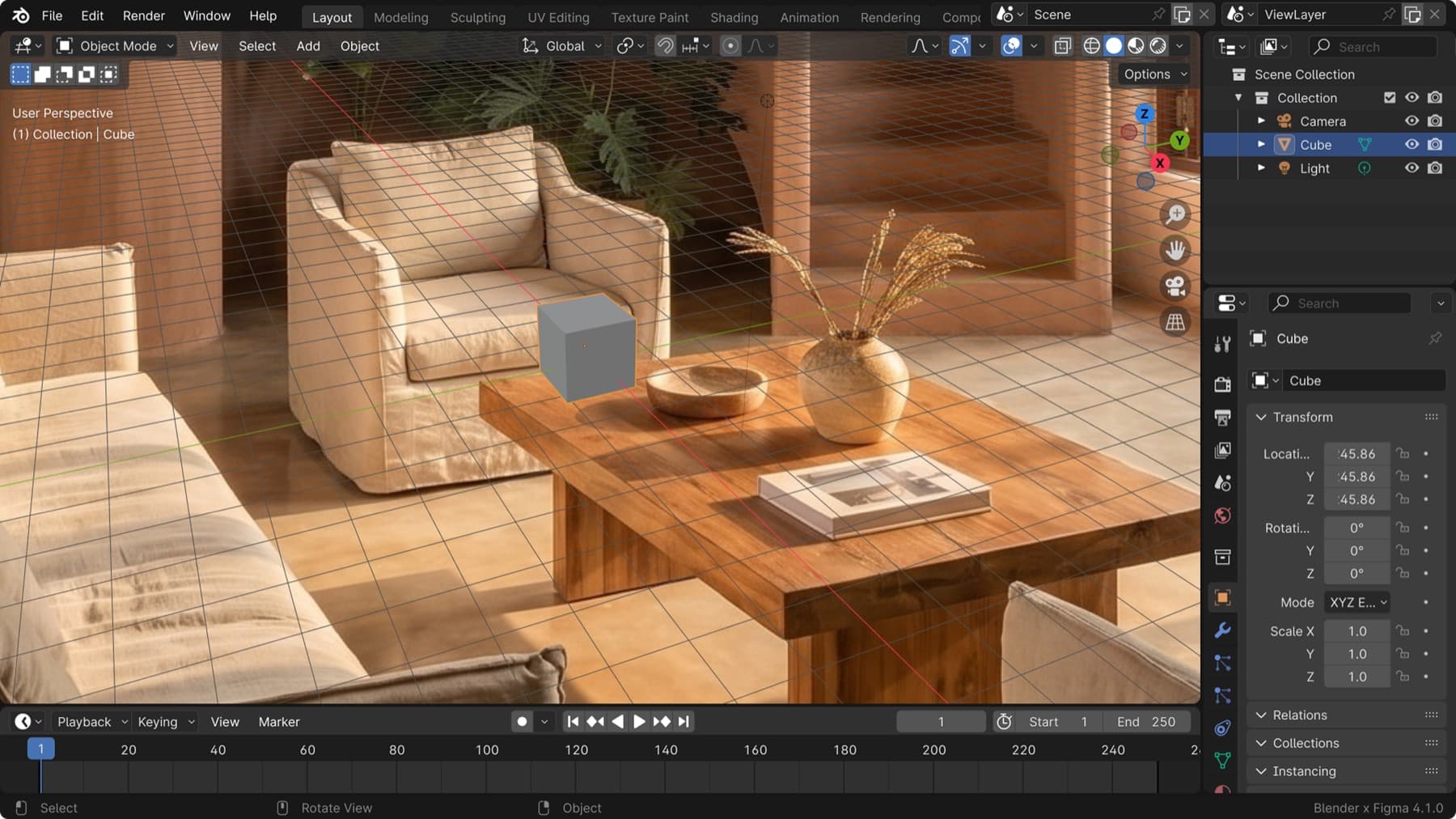Open the viewport Add menu
Image resolution: width=1456 pixels, height=819 pixels.
pyautogui.click(x=307, y=46)
